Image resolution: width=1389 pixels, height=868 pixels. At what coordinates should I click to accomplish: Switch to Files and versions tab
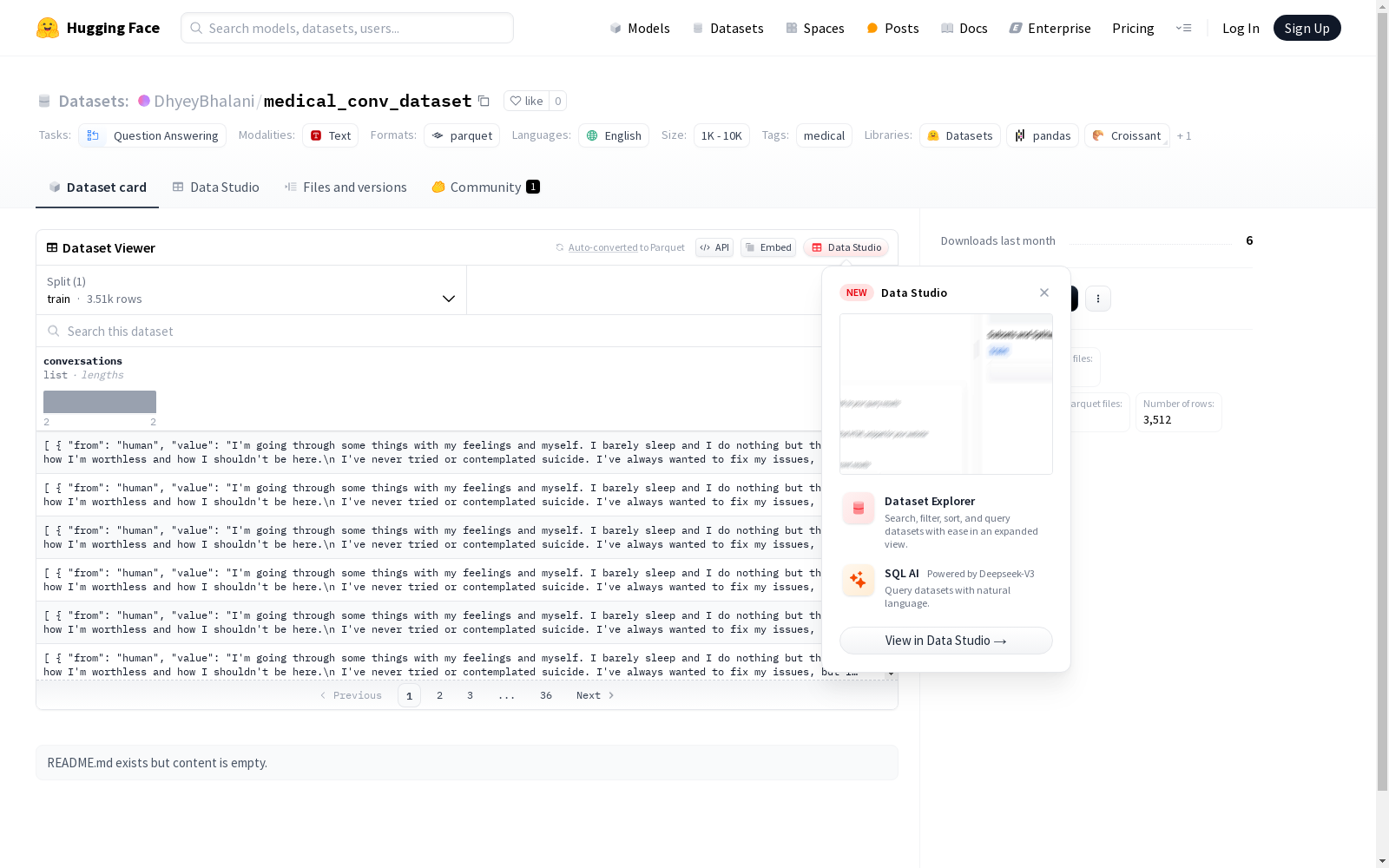pos(346,187)
